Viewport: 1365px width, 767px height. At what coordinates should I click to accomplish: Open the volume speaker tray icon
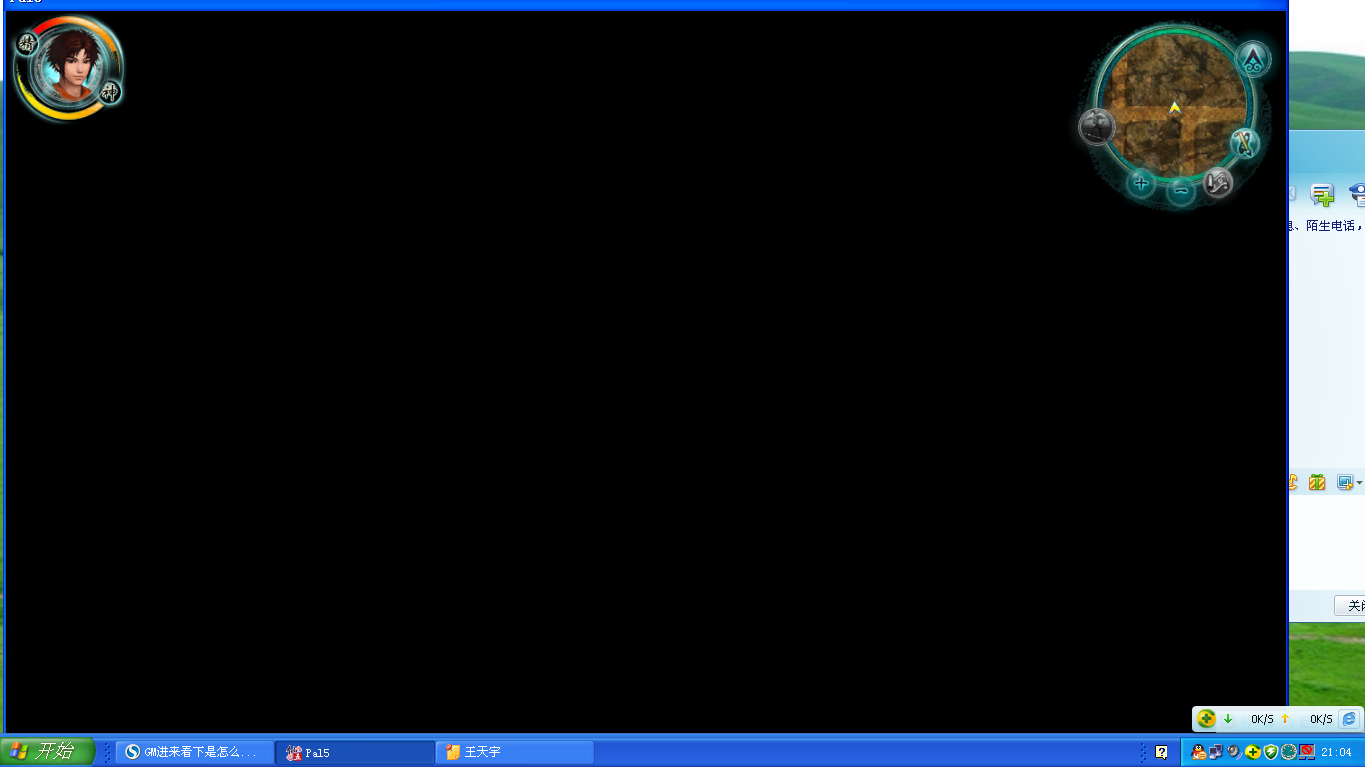(x=1234, y=752)
